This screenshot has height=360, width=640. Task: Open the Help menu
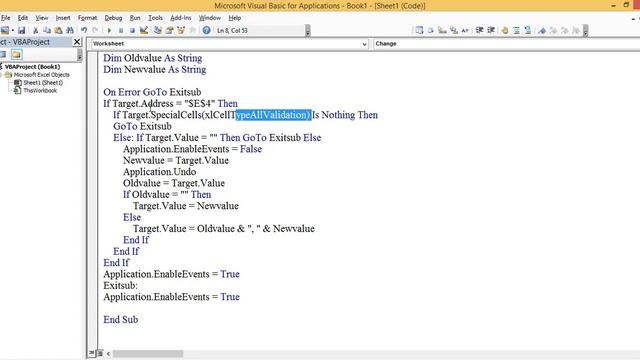coord(235,18)
